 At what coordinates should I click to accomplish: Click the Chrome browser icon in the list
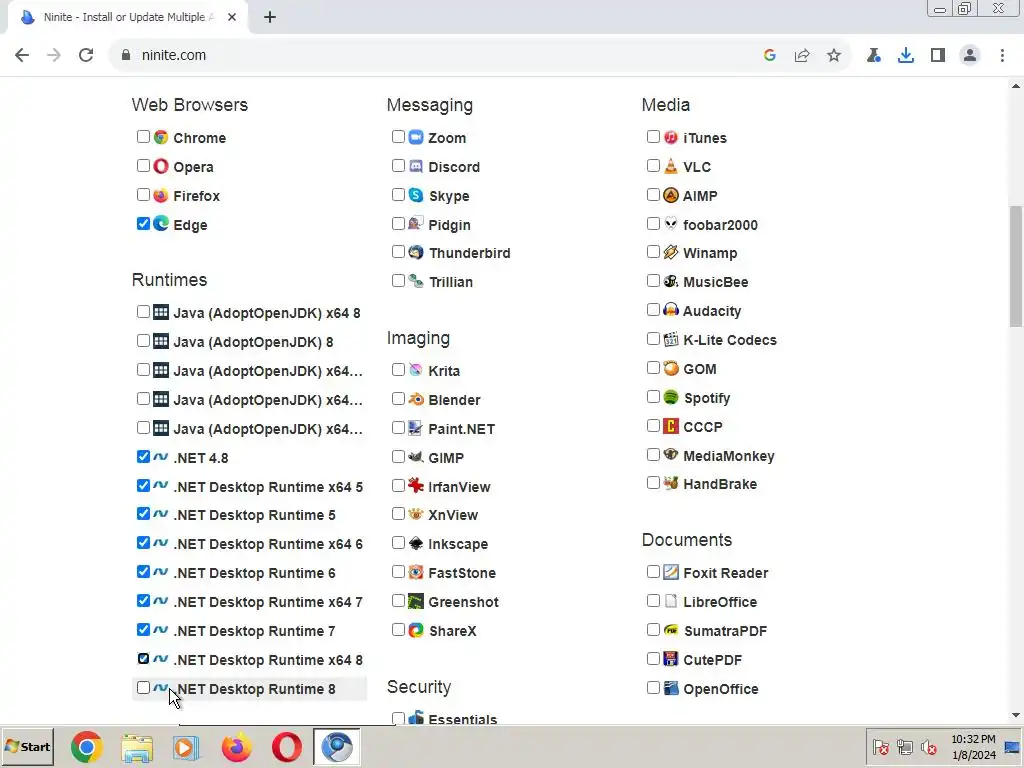[161, 137]
